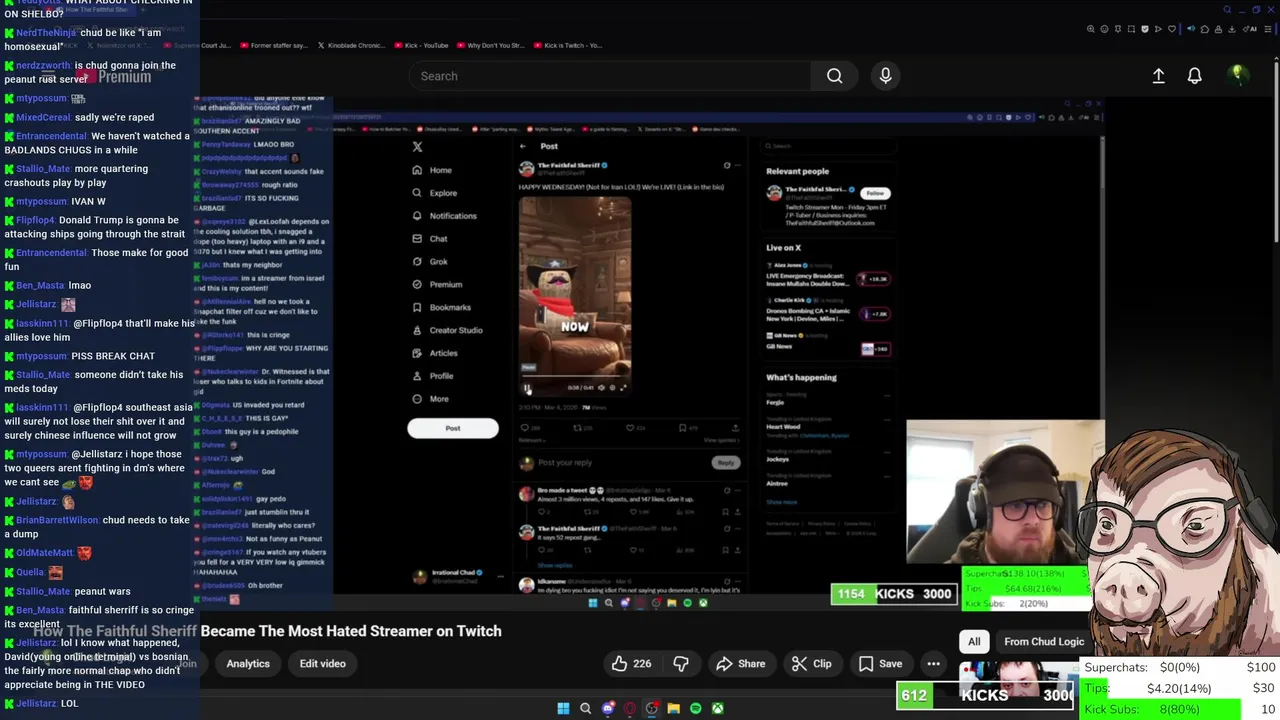Save the YouTube video to playlist
Image resolution: width=1280 pixels, height=720 pixels.
pyautogui.click(x=880, y=664)
